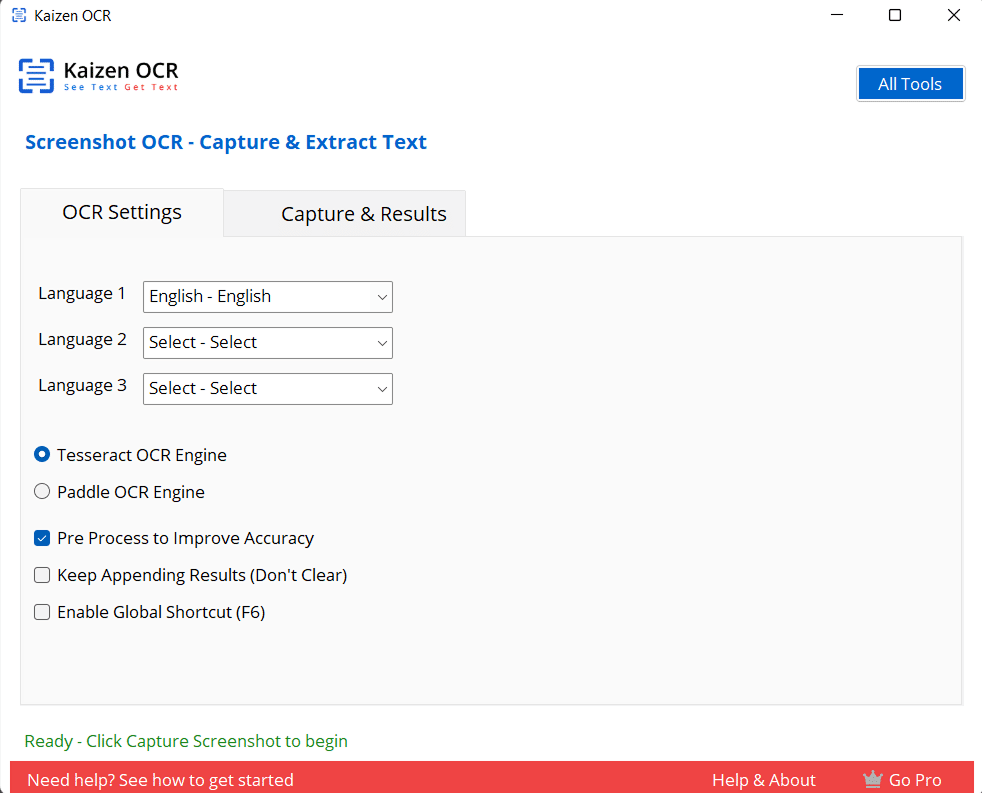Open the All Tools menu
This screenshot has height=793, width=982.
(x=910, y=84)
